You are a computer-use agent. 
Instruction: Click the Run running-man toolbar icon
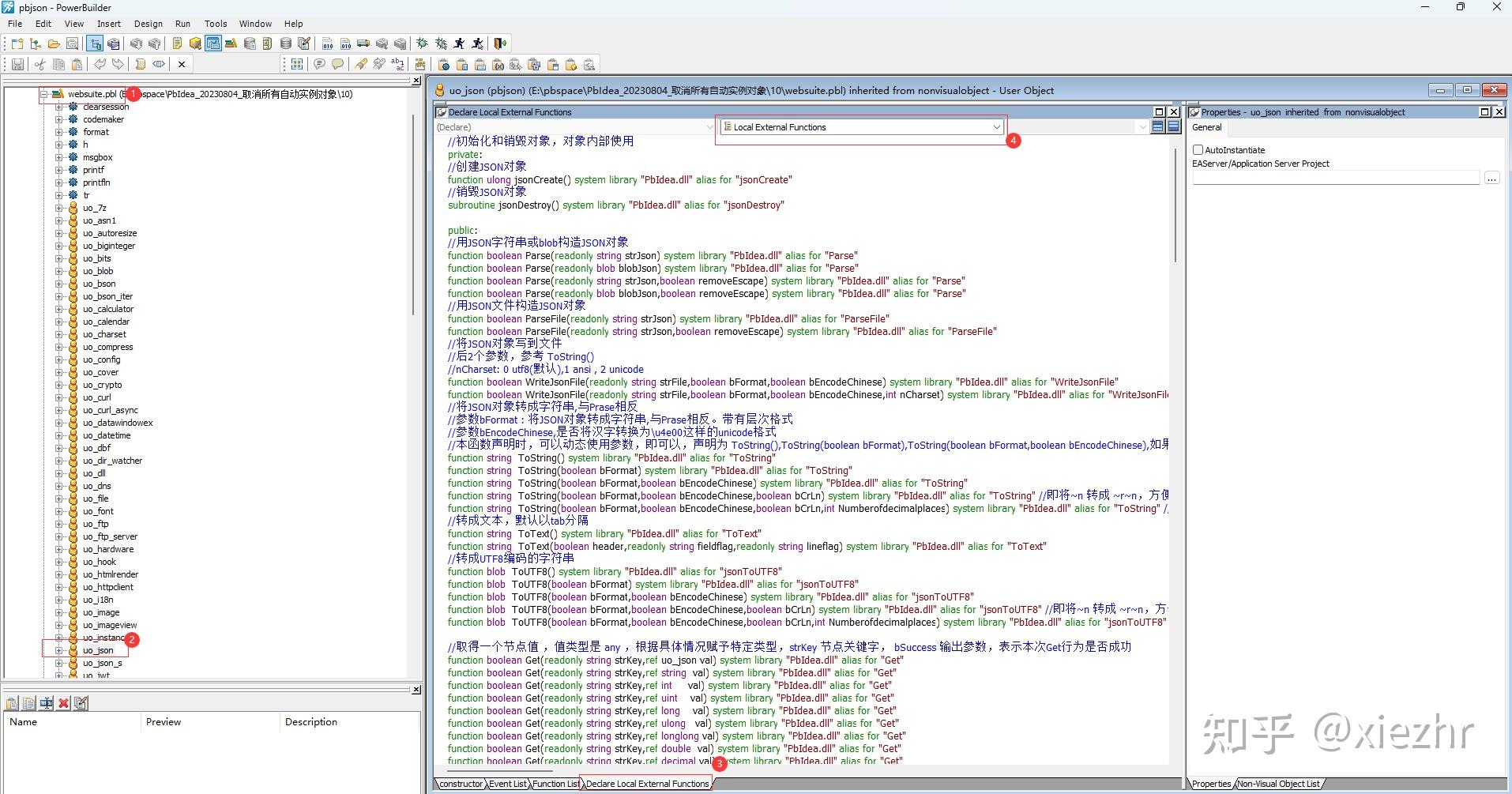pos(459,43)
